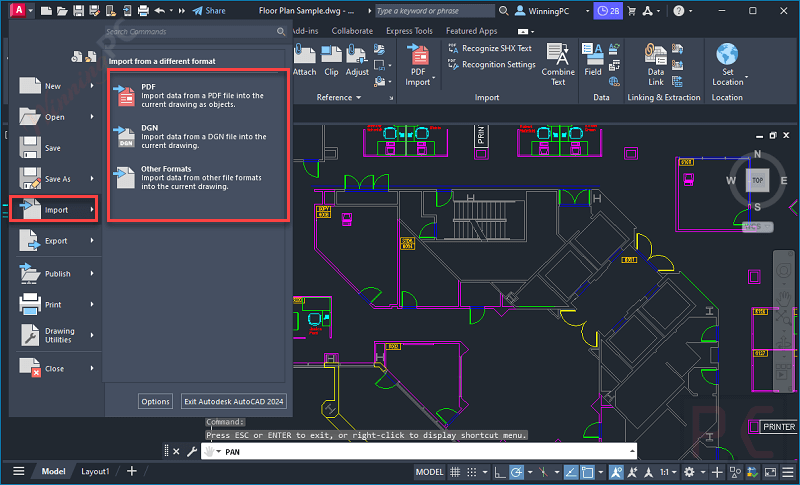Click the search magnifier icon in title bar
Viewport: 800px width, 485px height.
coord(504,11)
